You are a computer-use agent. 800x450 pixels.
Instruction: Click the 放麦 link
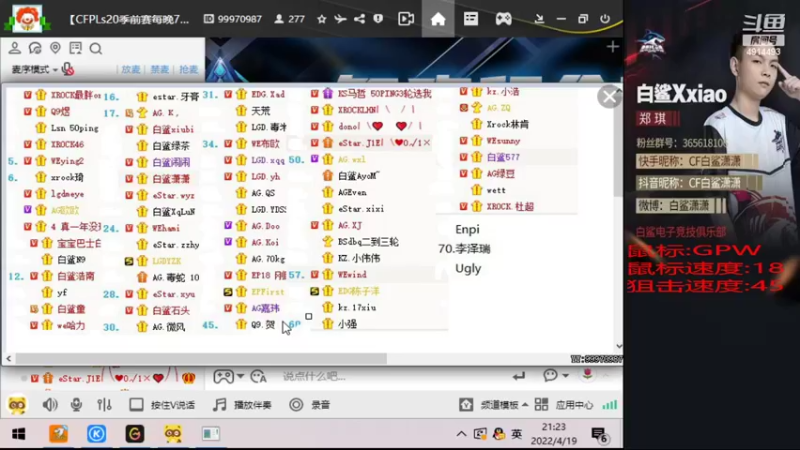(x=131, y=69)
